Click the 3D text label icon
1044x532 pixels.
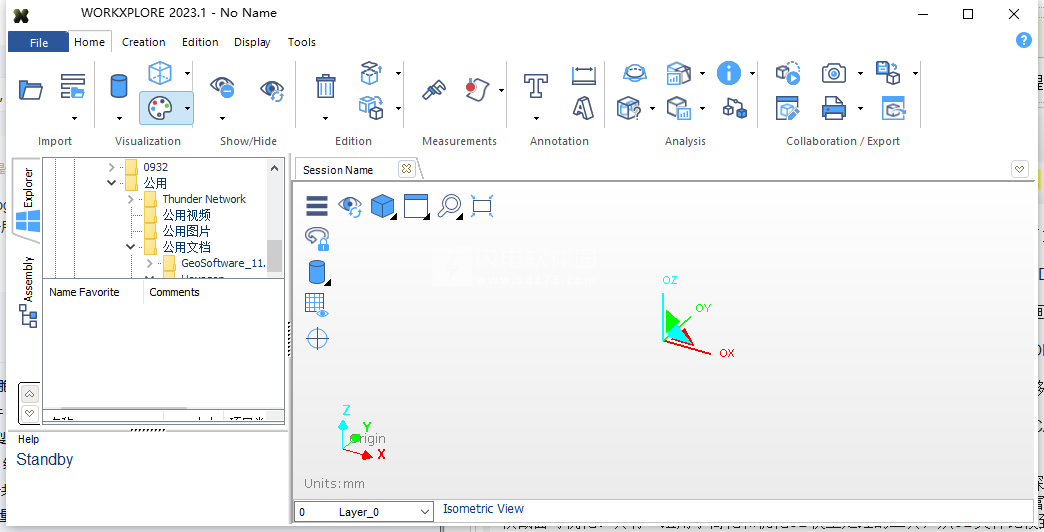pyautogui.click(x=583, y=107)
